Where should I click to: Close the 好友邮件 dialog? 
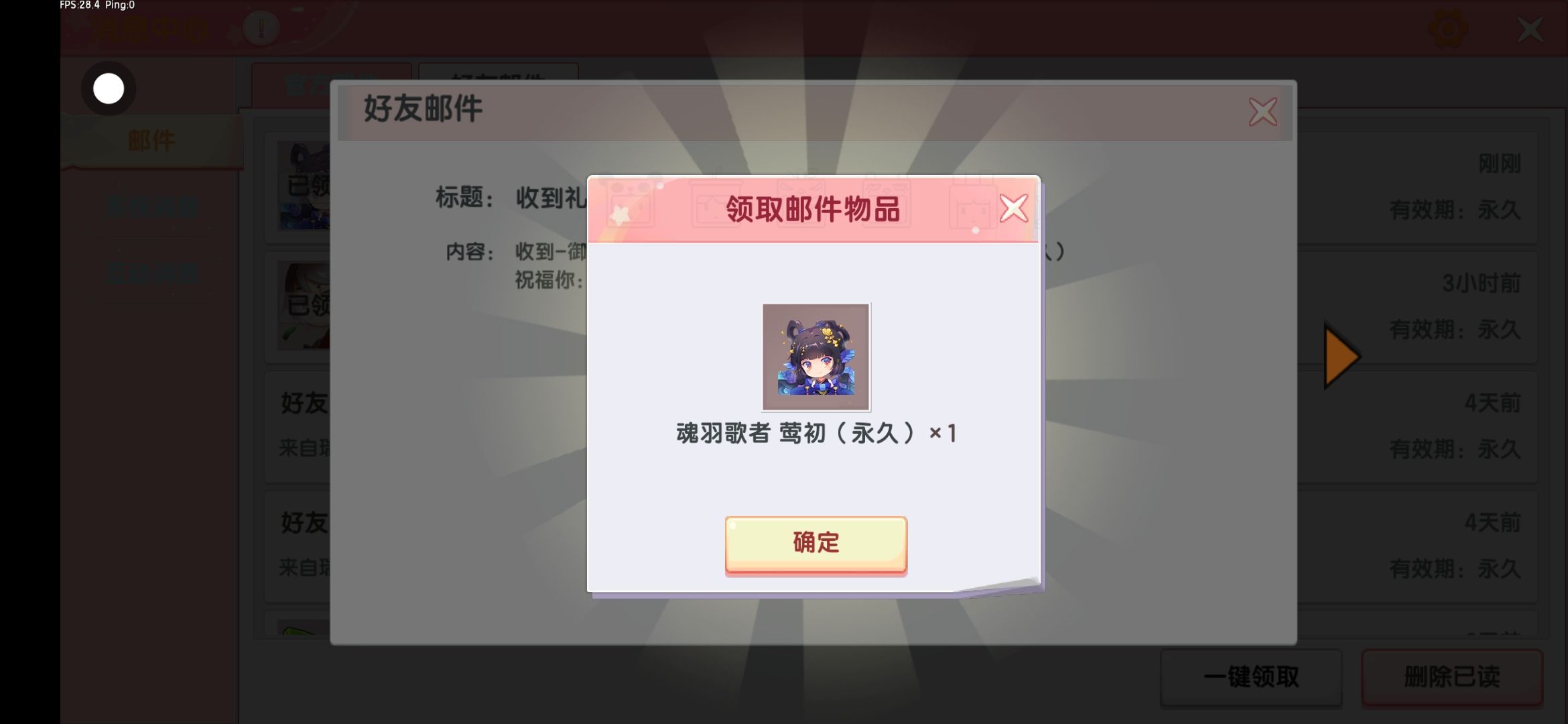tap(1263, 112)
